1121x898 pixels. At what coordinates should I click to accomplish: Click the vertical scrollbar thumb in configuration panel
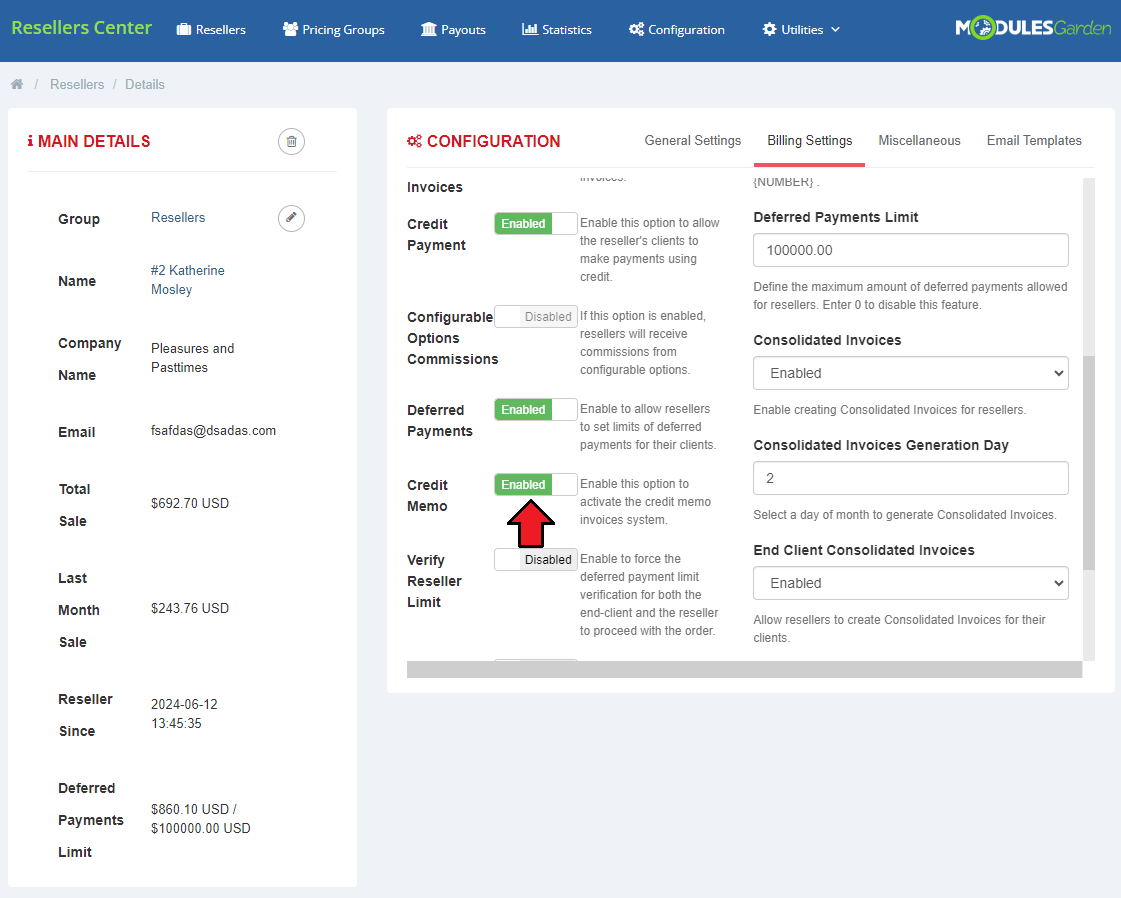[x=1089, y=463]
